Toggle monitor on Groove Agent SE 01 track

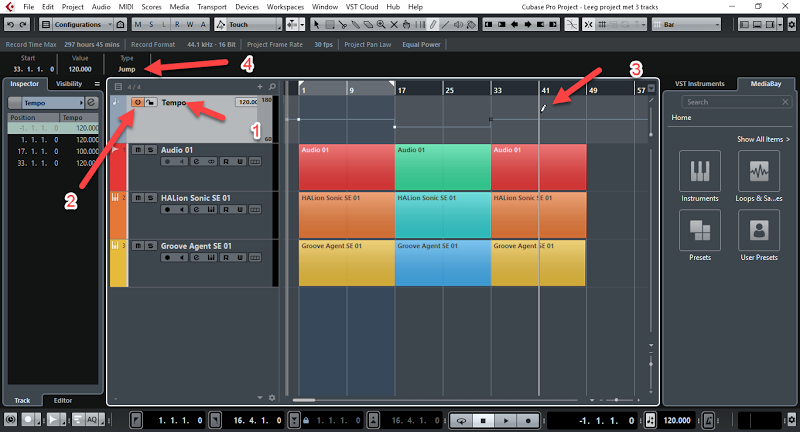[x=182, y=258]
